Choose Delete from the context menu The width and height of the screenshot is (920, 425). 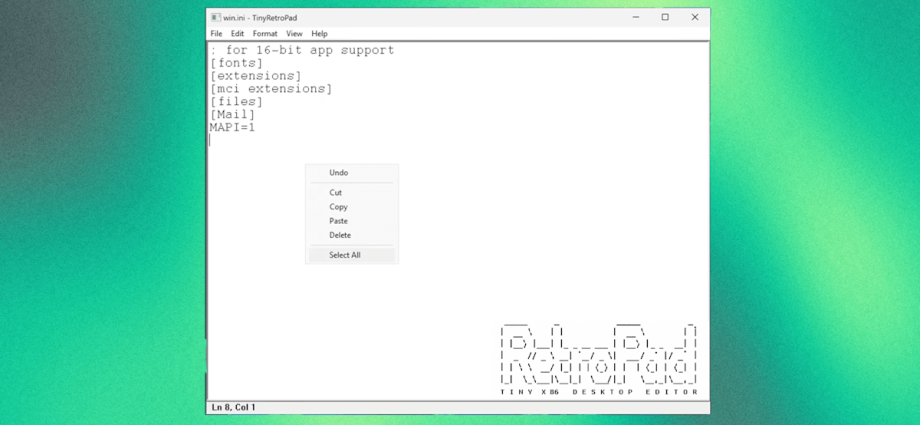pyautogui.click(x=352, y=235)
